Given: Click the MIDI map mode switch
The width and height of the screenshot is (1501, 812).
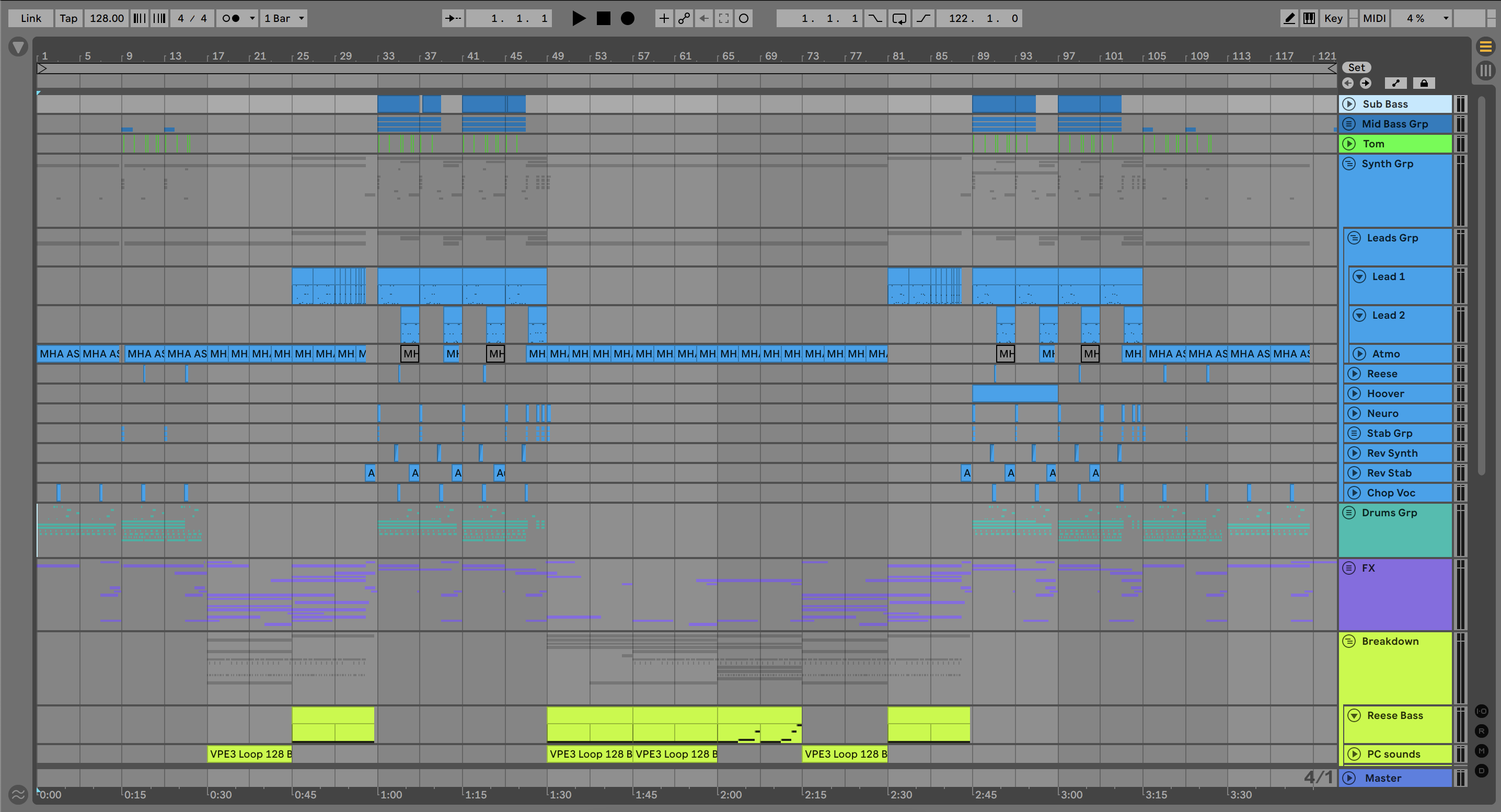Looking at the screenshot, I should coord(1374,19).
